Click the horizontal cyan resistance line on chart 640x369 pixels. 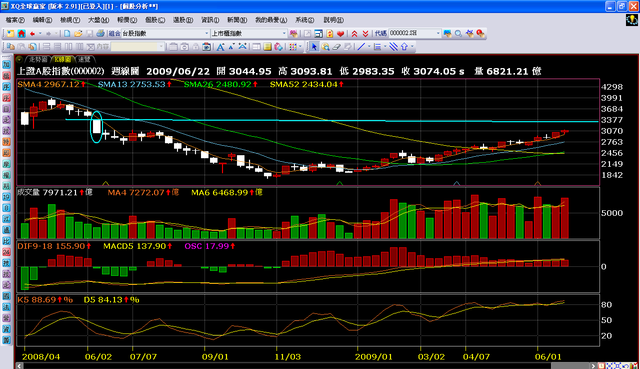331,120
